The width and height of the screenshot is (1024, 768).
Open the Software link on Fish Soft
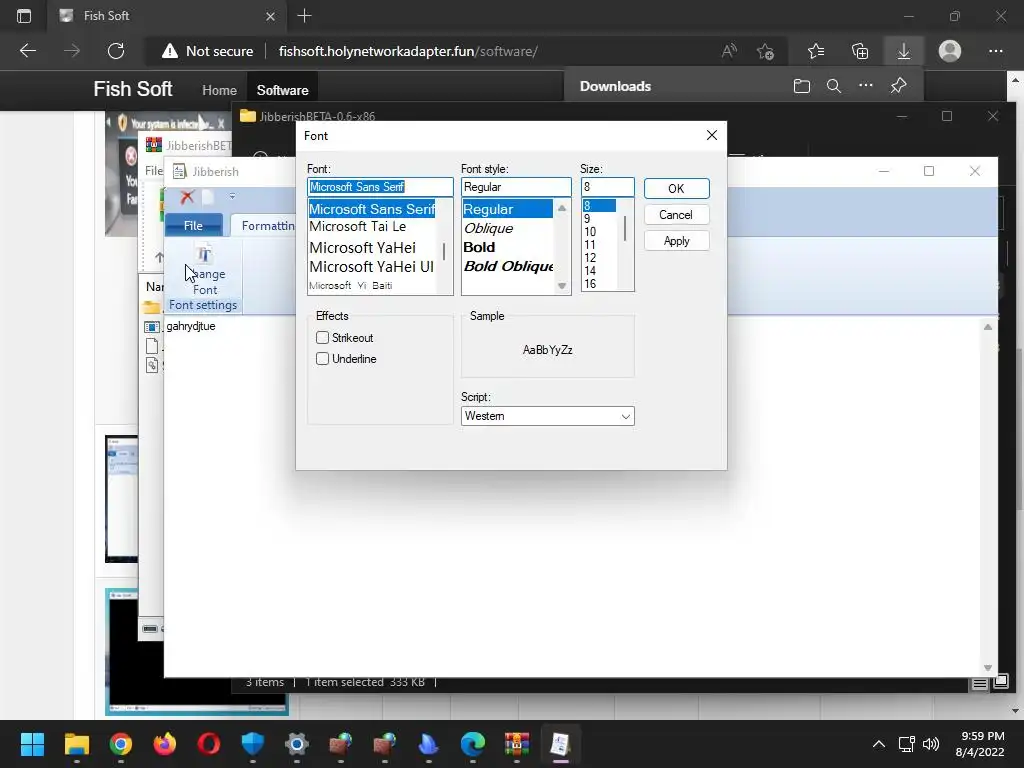[x=282, y=90]
